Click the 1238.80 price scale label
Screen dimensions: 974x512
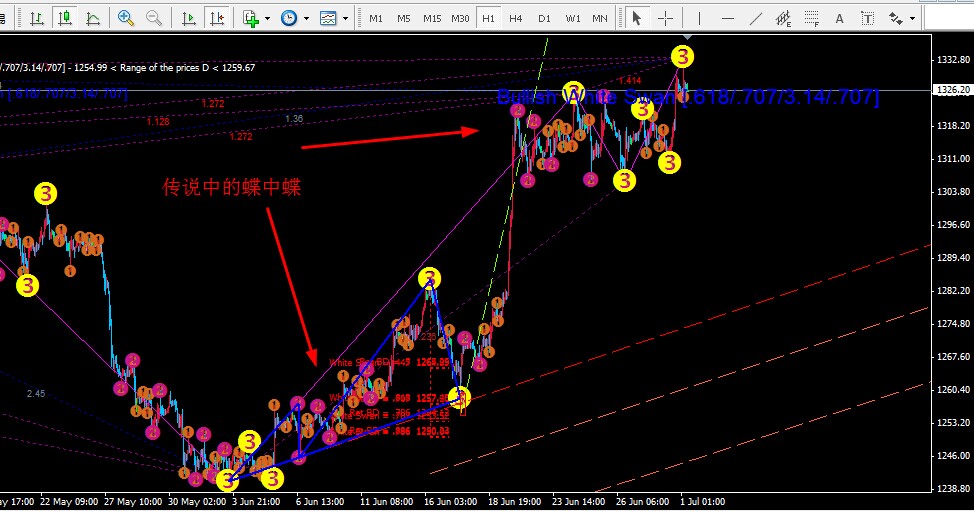pyautogui.click(x=953, y=488)
